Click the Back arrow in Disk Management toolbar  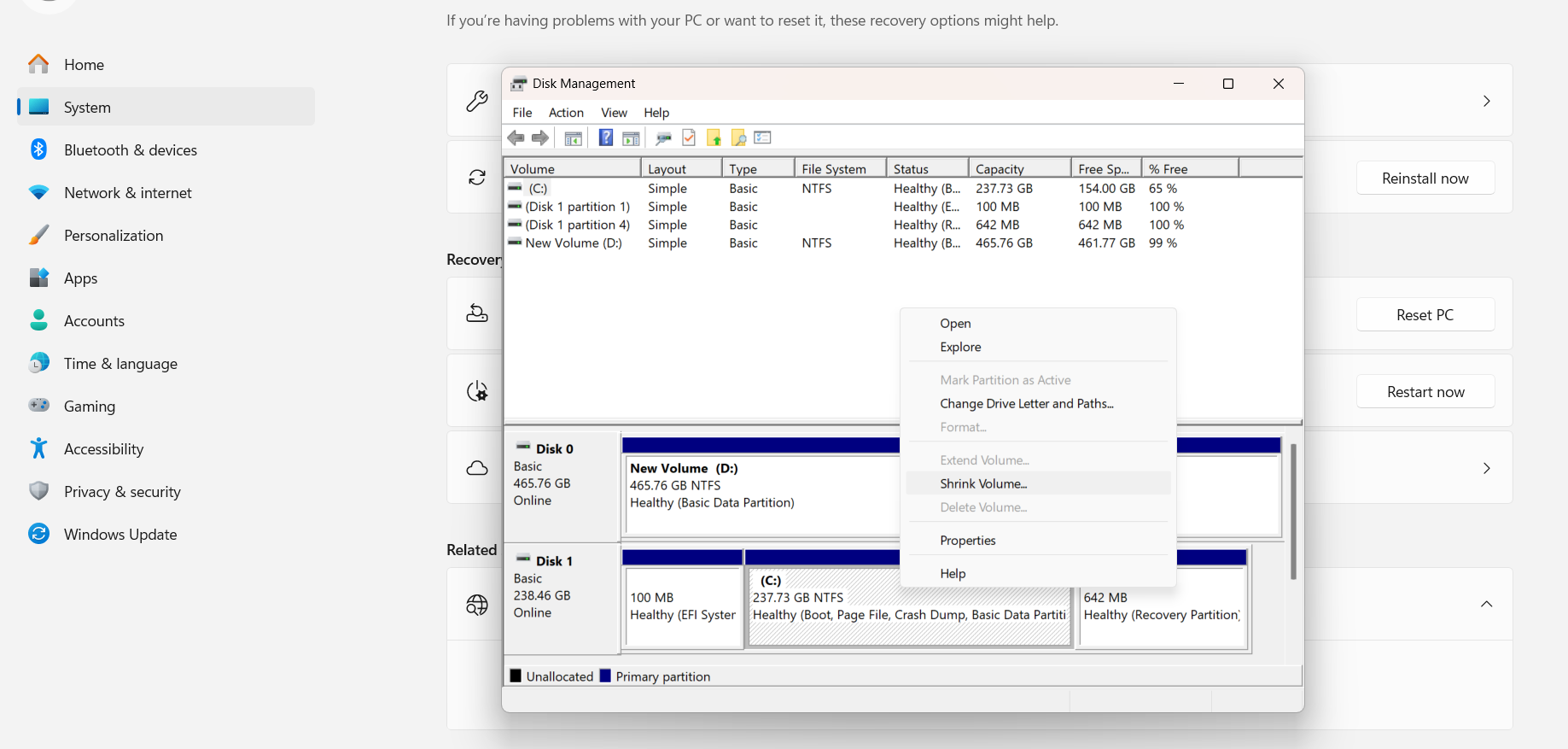pos(516,138)
